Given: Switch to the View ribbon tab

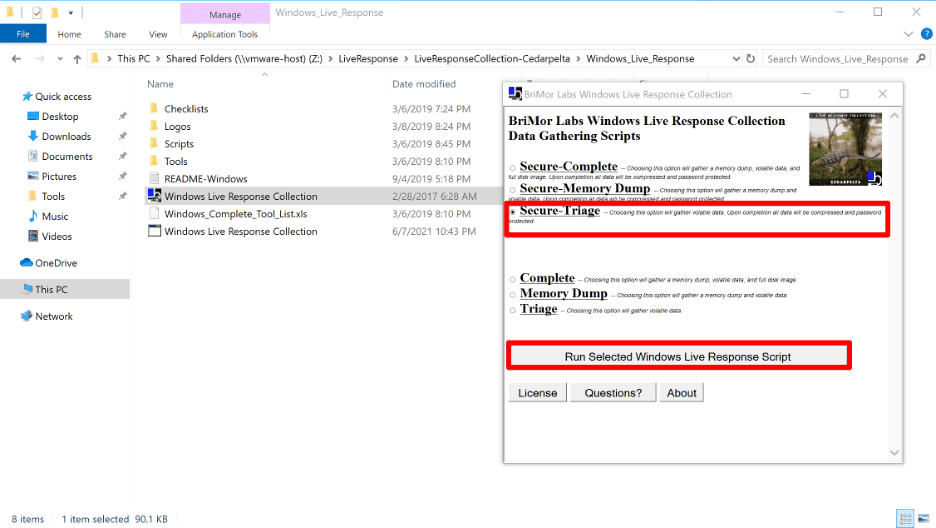Looking at the screenshot, I should [158, 34].
